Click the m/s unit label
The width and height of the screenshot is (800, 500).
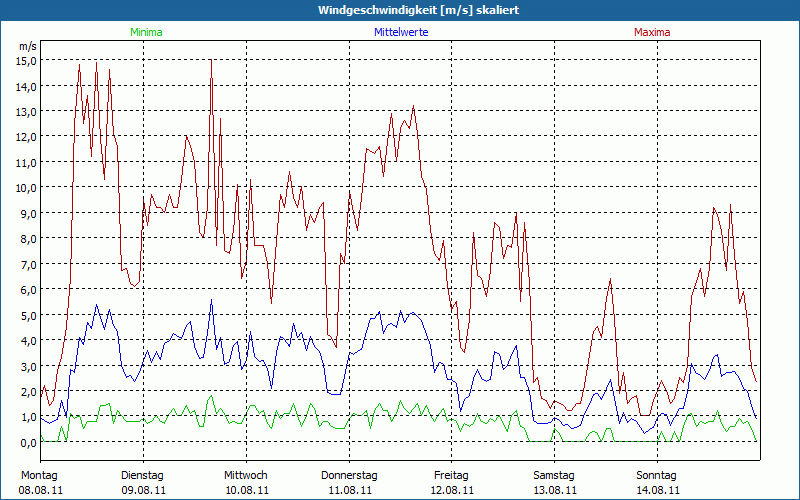tap(28, 46)
